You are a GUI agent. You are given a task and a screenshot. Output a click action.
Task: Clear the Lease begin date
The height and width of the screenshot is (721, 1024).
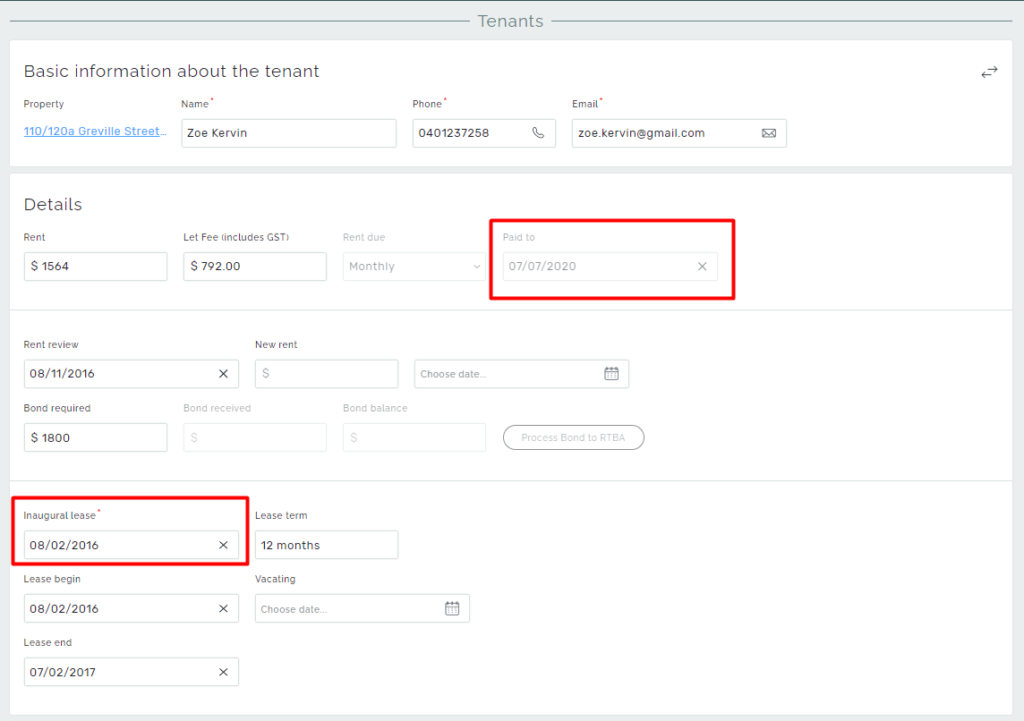(223, 609)
